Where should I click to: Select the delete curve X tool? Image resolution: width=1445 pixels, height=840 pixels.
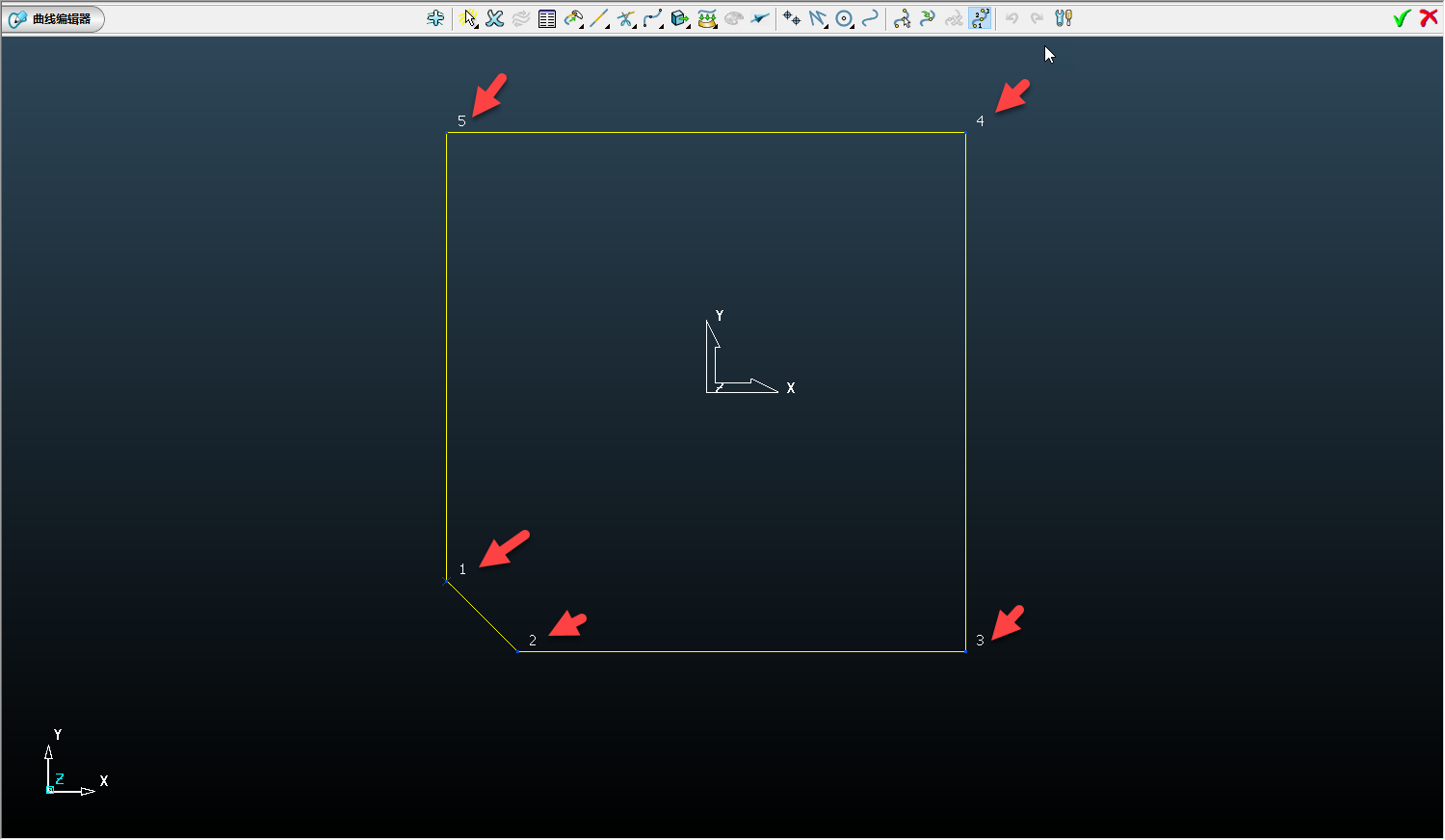(494, 17)
